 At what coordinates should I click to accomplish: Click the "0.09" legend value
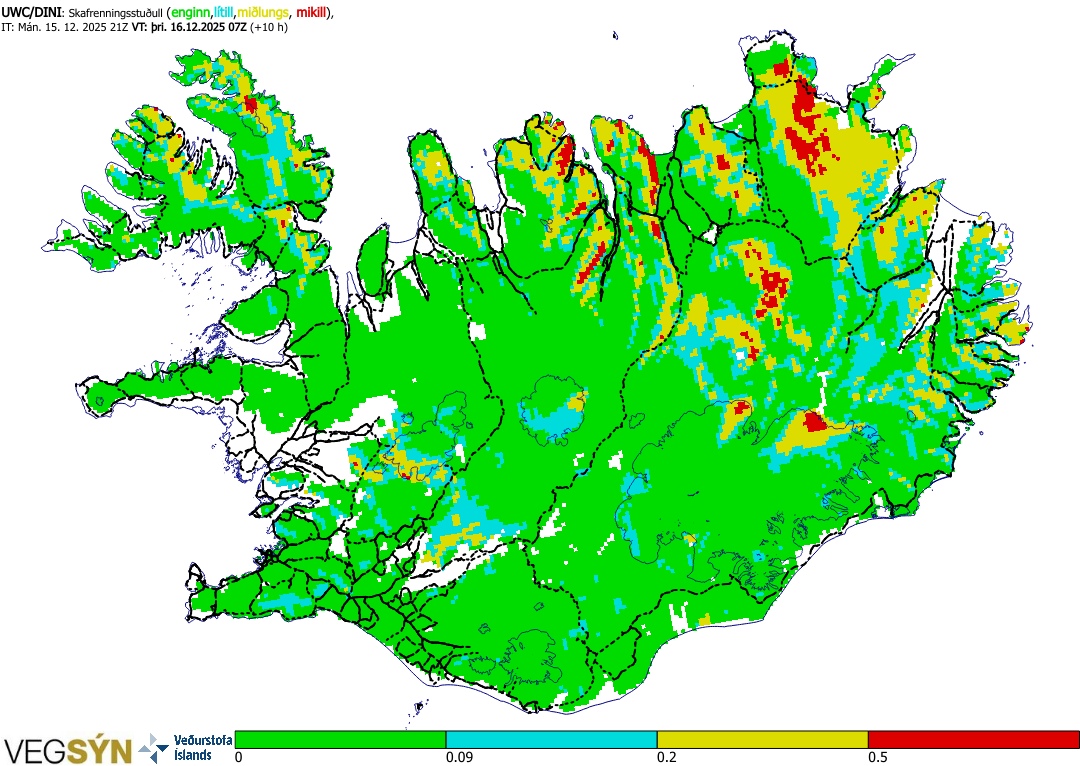point(459,757)
